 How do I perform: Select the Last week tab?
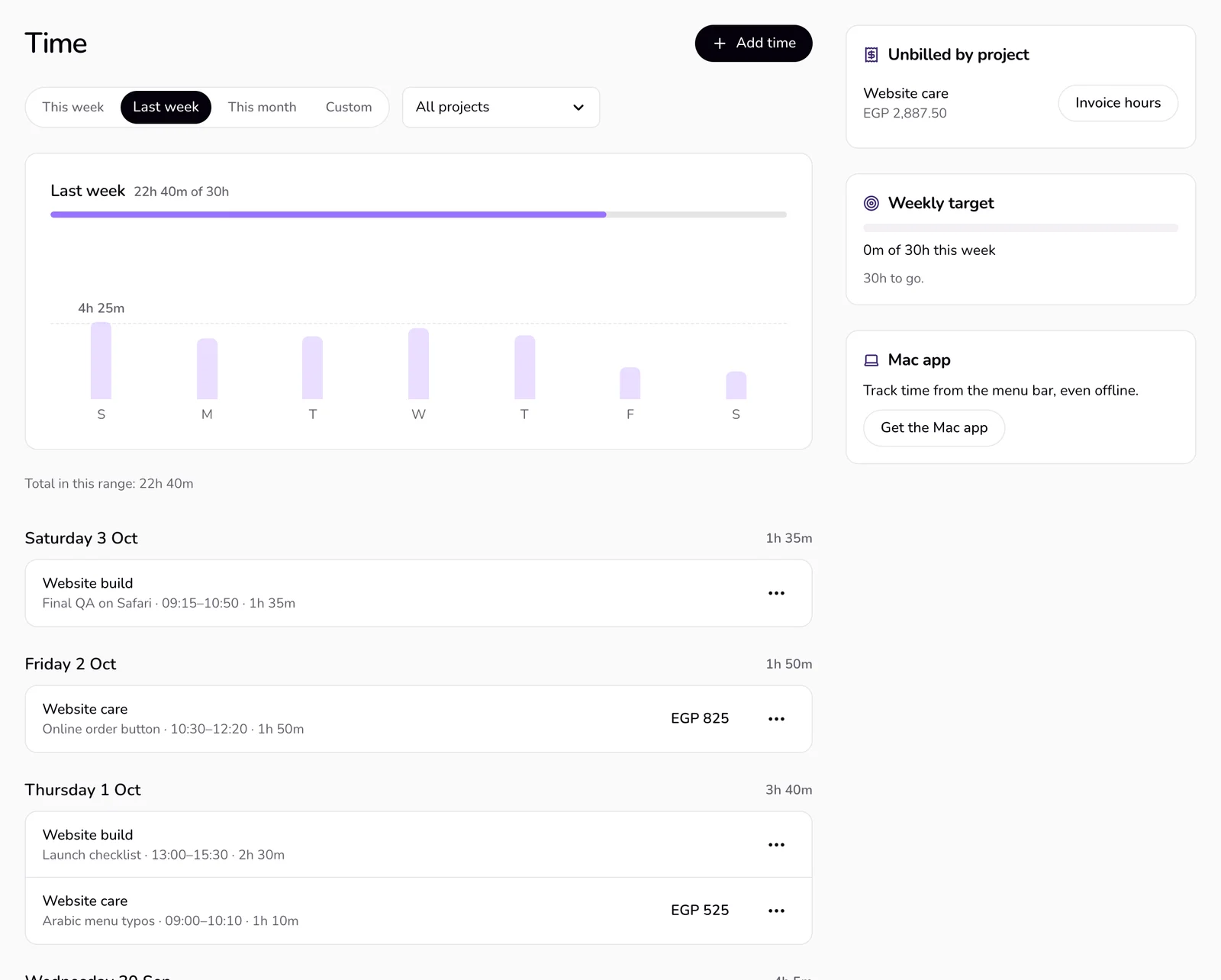click(x=166, y=107)
